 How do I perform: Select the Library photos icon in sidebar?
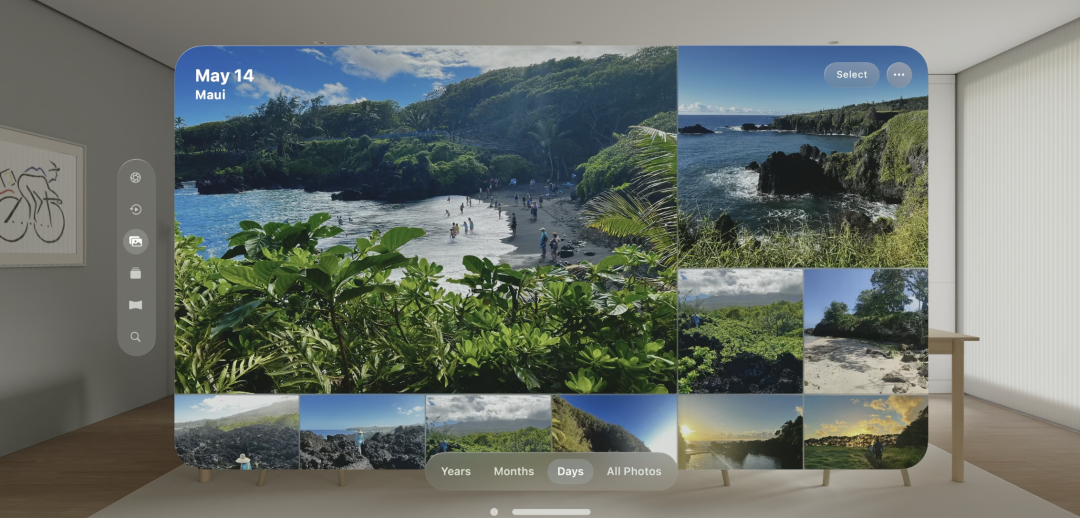(x=136, y=241)
